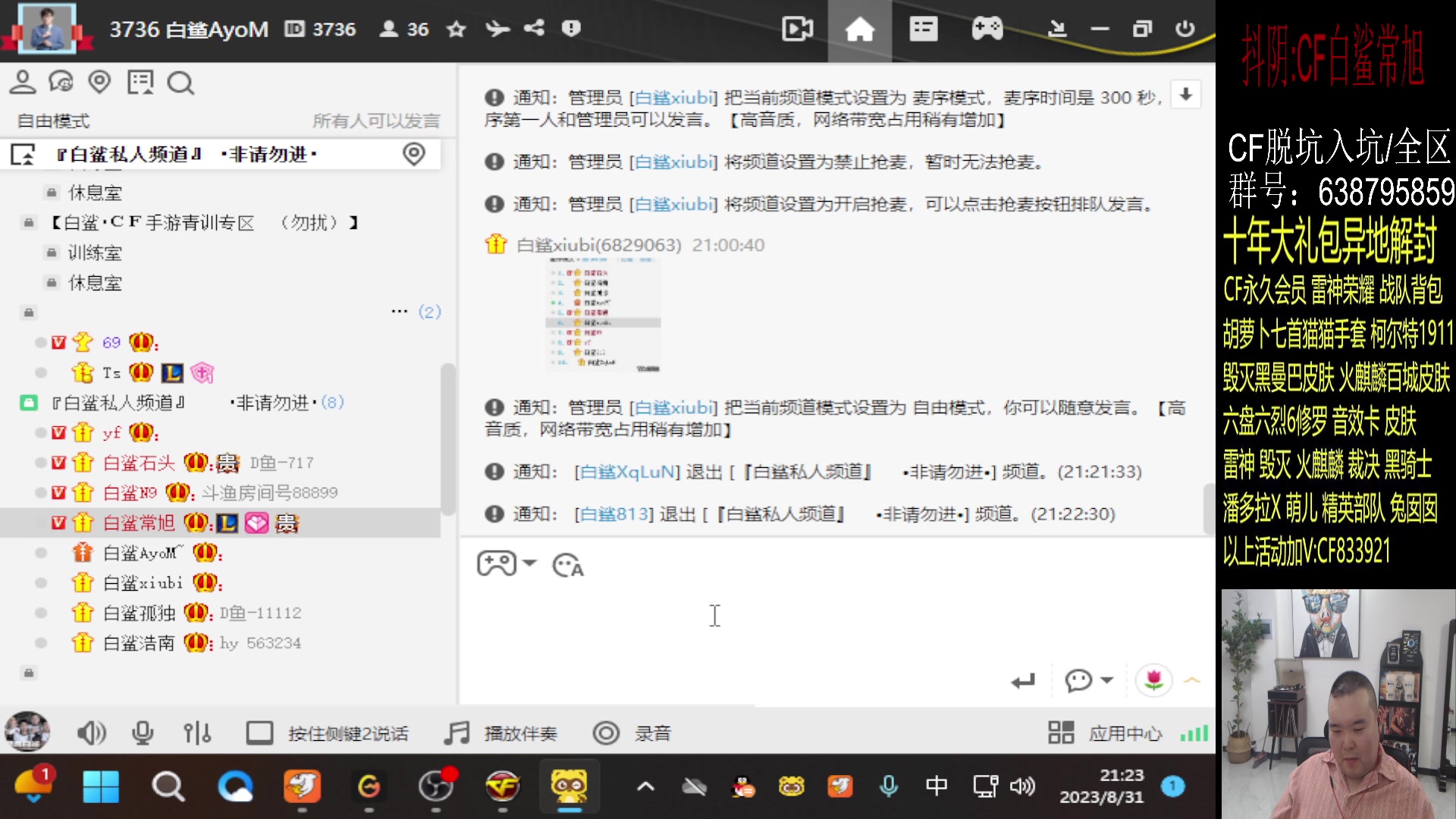Viewport: 1456px width, 819px height.
Task: Open the 应用中心 app center
Action: (x=1061, y=733)
